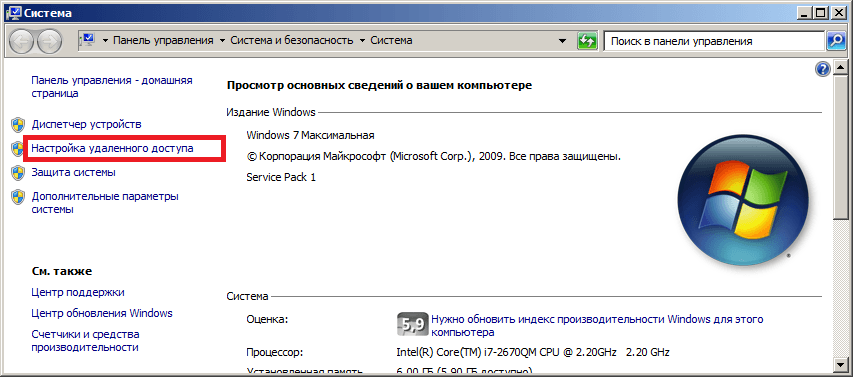Click the Корпорация Майкрософт copyright text

(434, 157)
